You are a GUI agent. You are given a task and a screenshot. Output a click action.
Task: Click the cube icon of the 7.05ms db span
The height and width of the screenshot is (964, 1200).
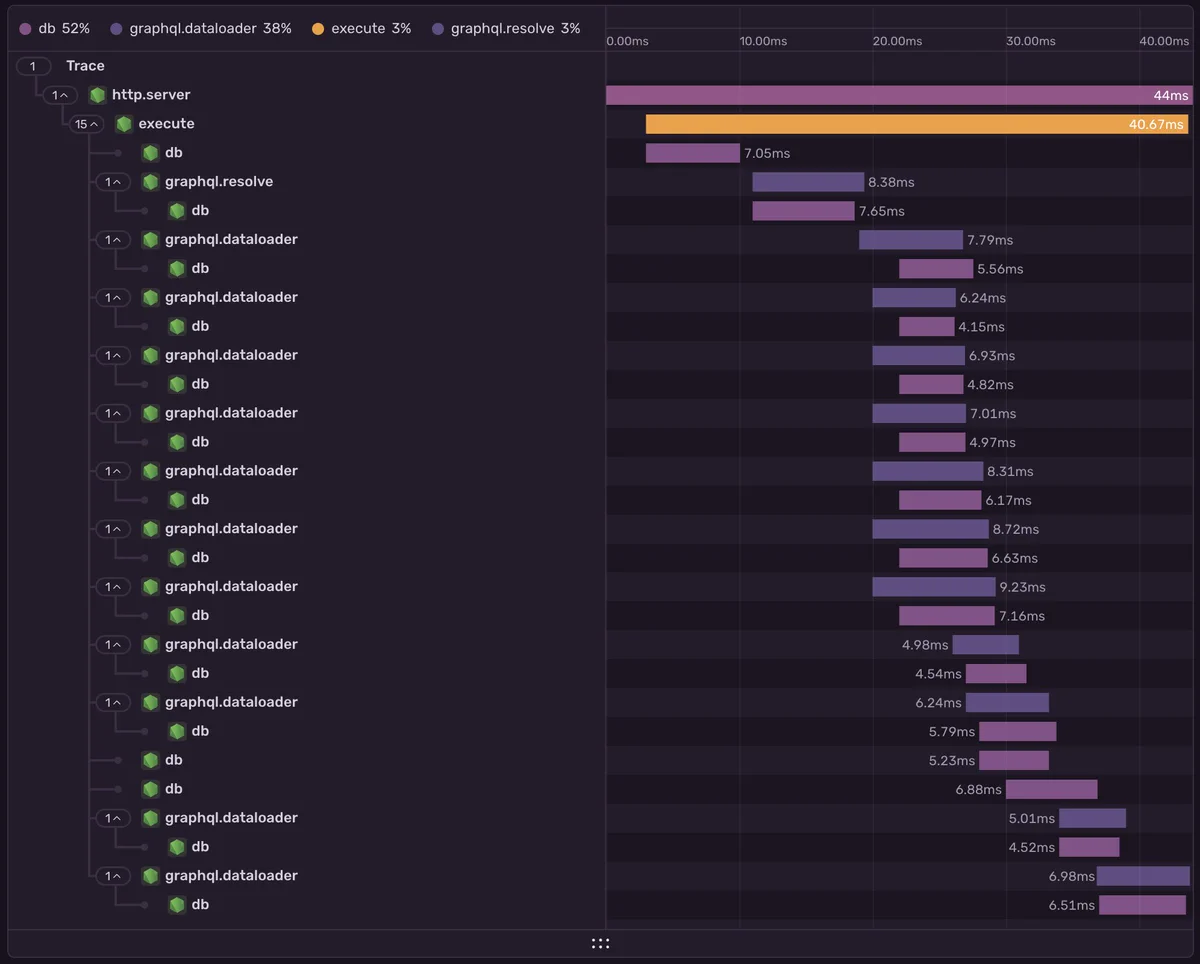coord(151,153)
